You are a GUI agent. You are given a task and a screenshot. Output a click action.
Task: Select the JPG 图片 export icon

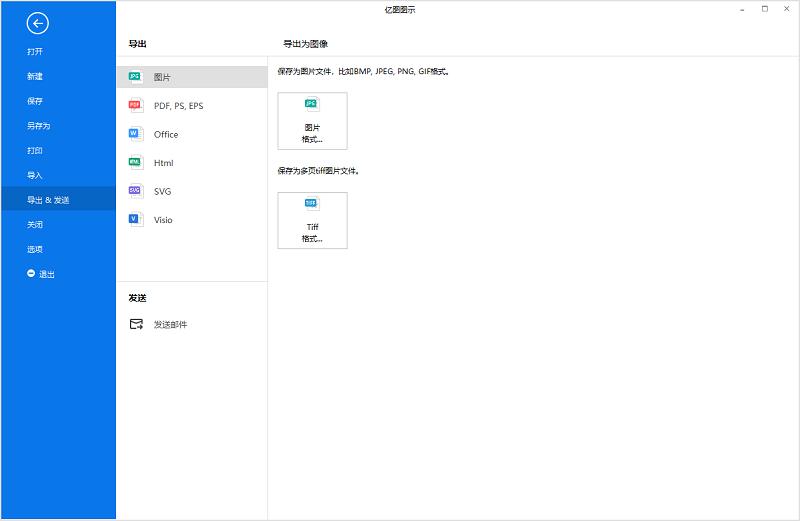click(135, 77)
